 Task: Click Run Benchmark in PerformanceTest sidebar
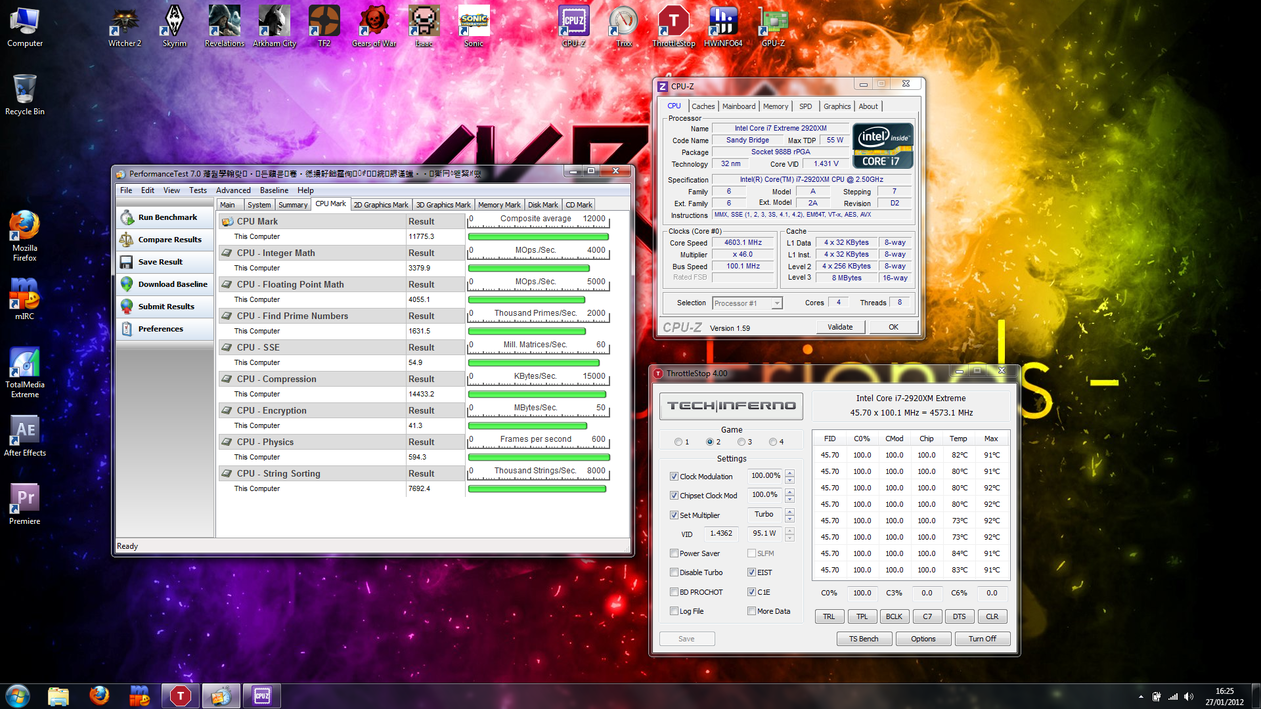point(166,217)
